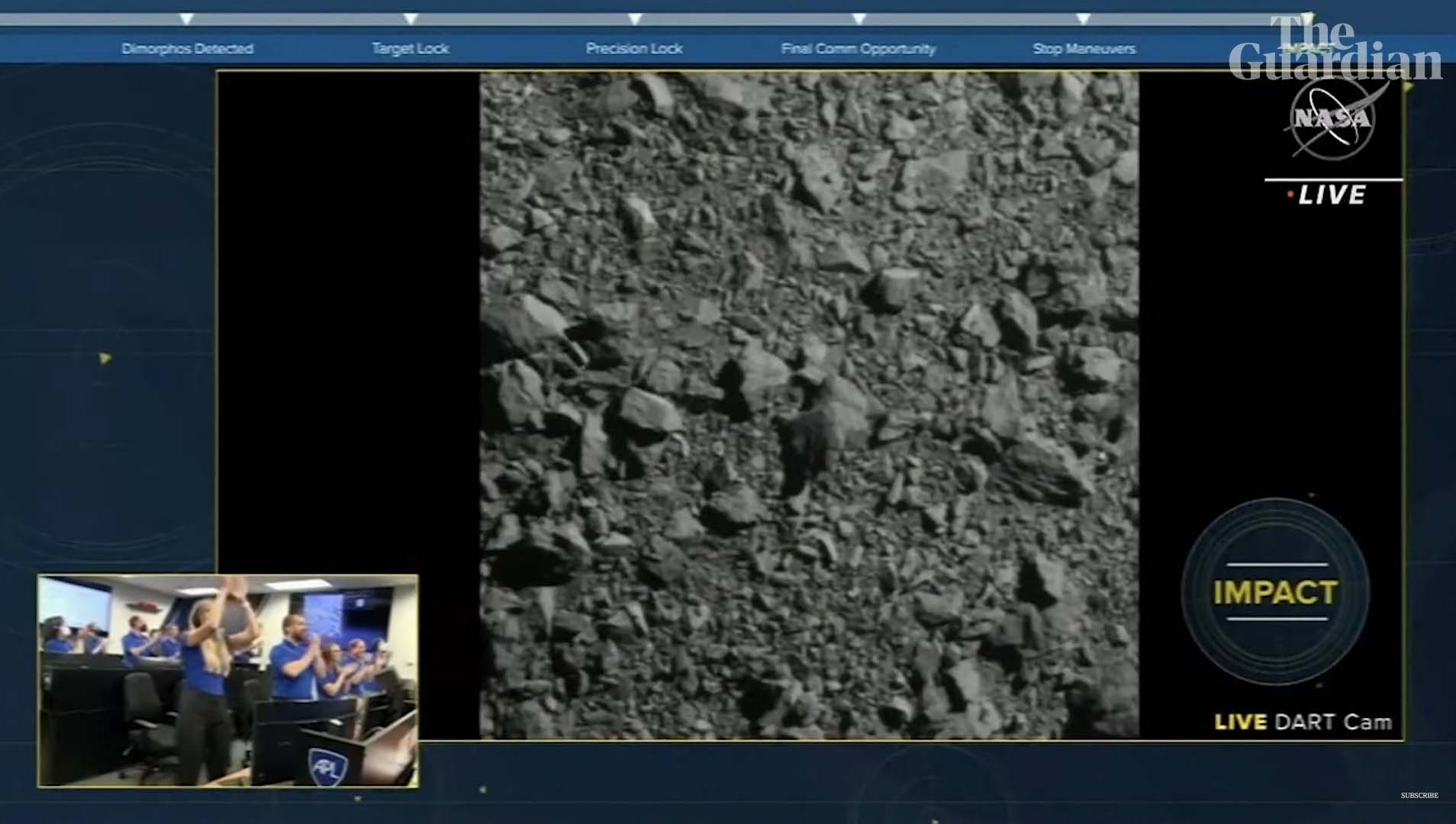The height and width of the screenshot is (824, 1456).
Task: Click the Final Comm Opportunity marker triangle
Action: click(859, 19)
